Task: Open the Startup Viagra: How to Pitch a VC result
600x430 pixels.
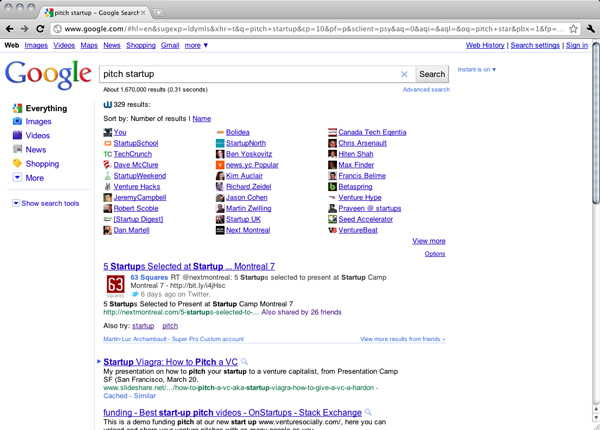Action: [170, 362]
